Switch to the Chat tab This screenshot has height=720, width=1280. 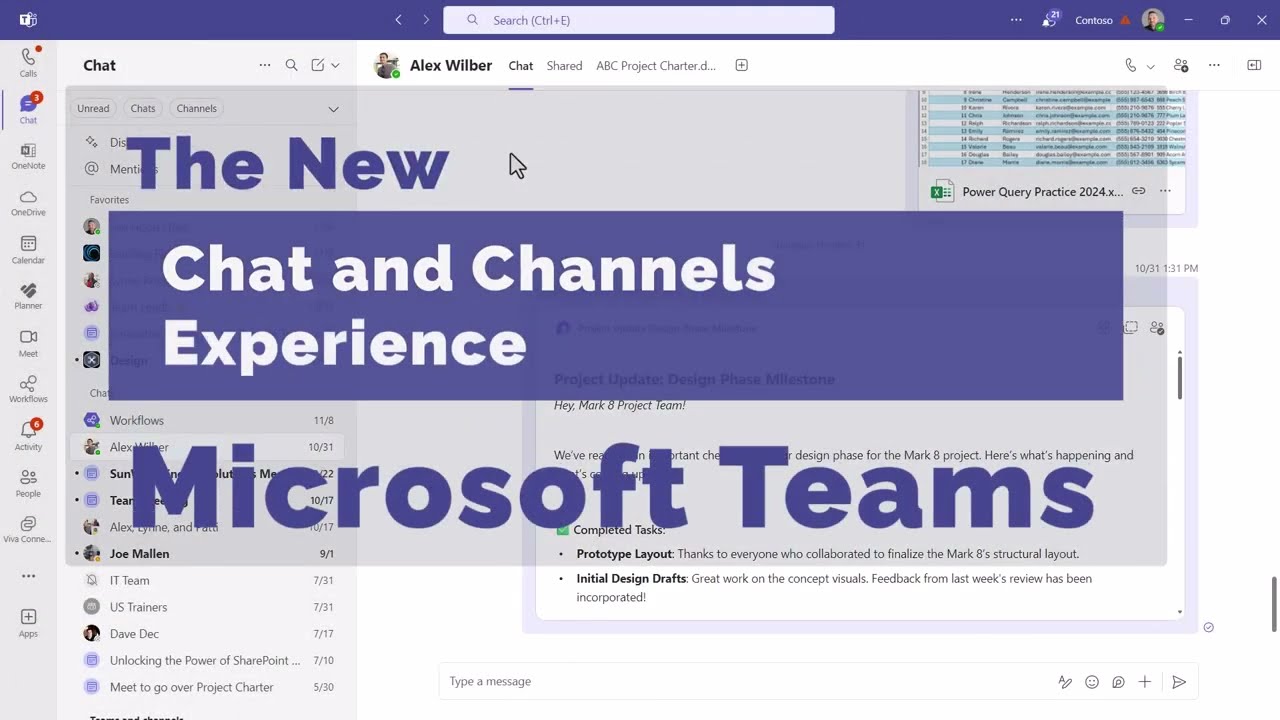[x=521, y=66]
